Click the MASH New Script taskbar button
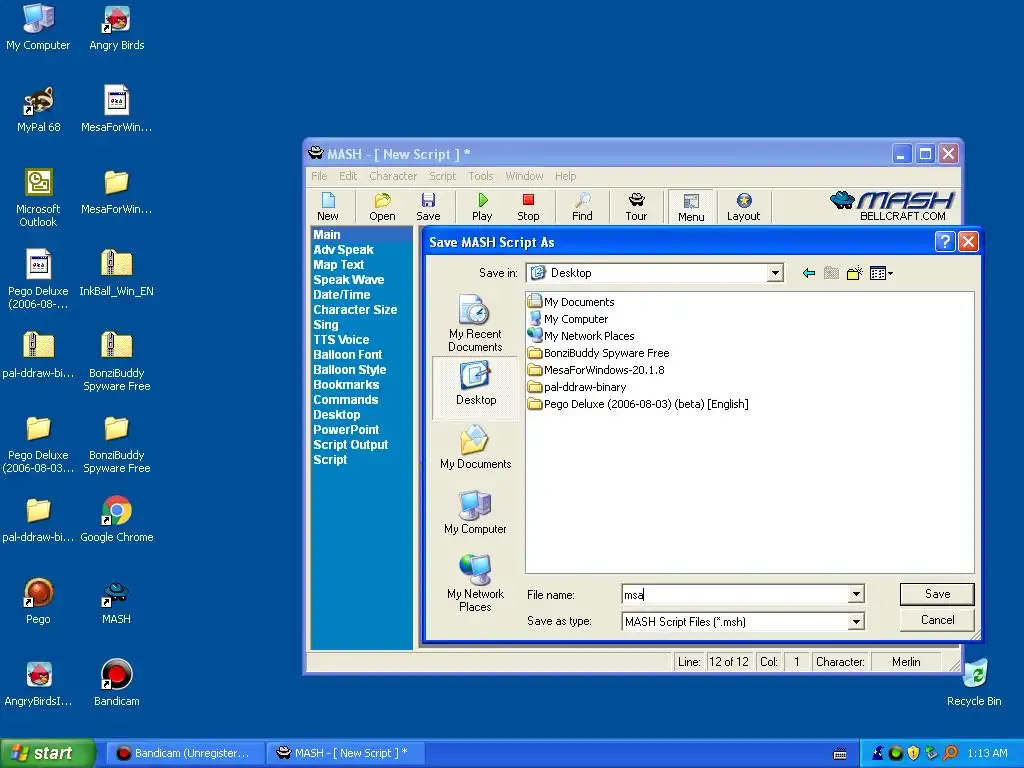Screen dimensions: 1024x768 [346, 753]
